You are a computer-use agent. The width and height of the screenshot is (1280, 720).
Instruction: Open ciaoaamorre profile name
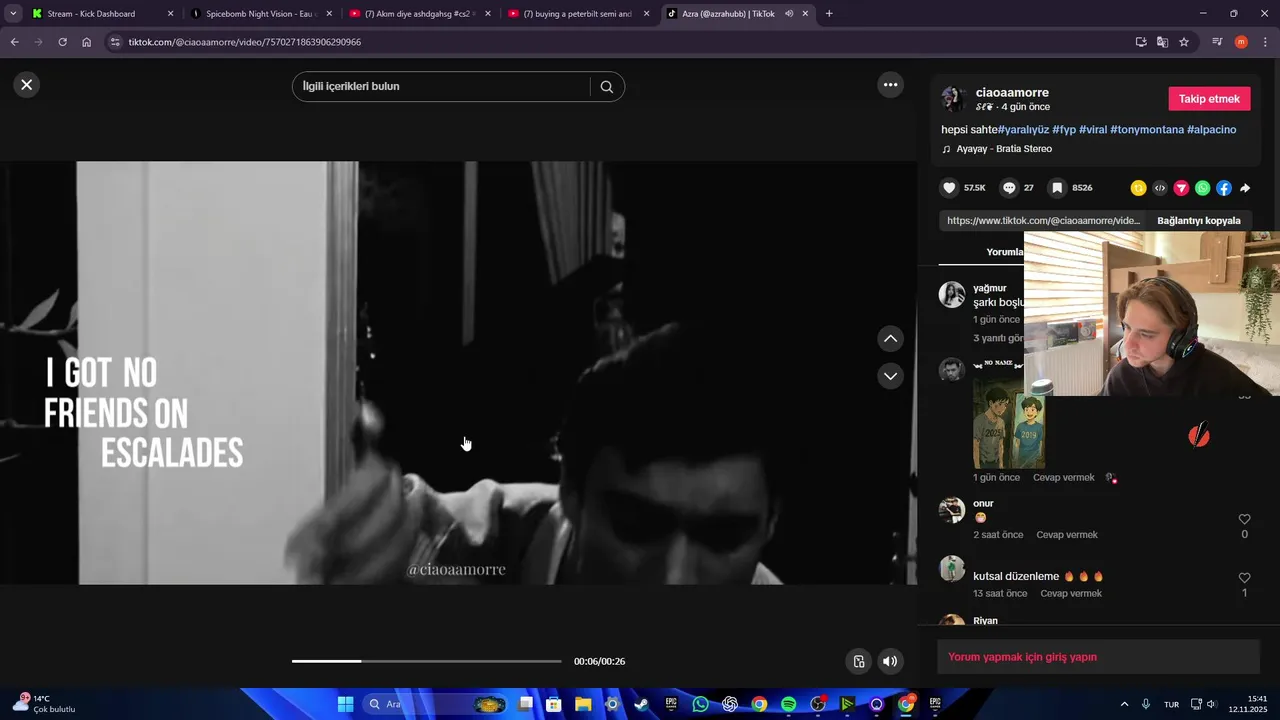1012,93
